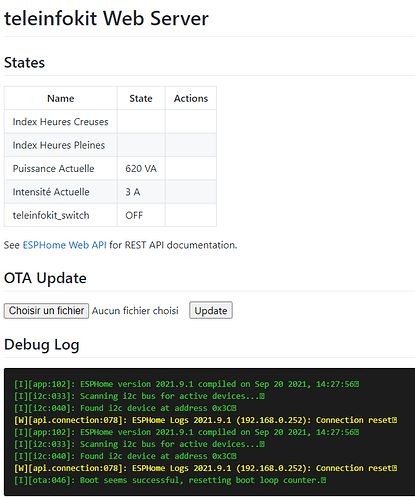
Task: Click the State column header
Action: click(141, 98)
